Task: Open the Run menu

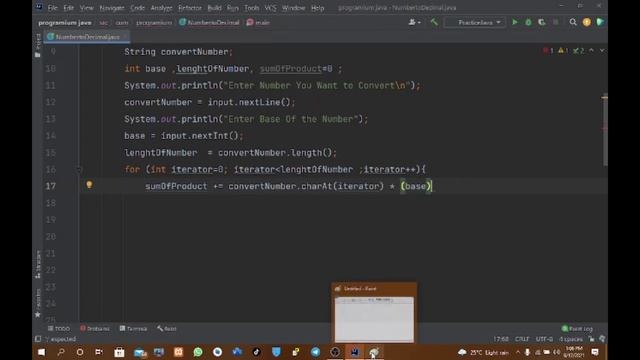Action: pos(233,8)
